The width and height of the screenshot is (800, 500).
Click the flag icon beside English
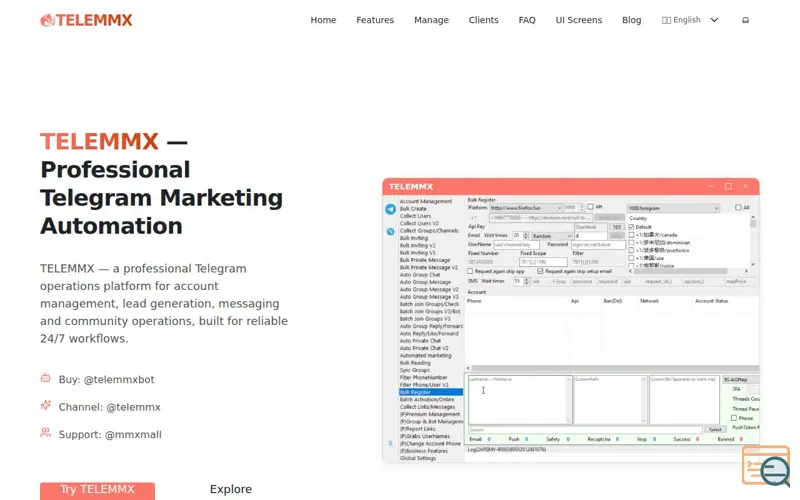click(666, 20)
